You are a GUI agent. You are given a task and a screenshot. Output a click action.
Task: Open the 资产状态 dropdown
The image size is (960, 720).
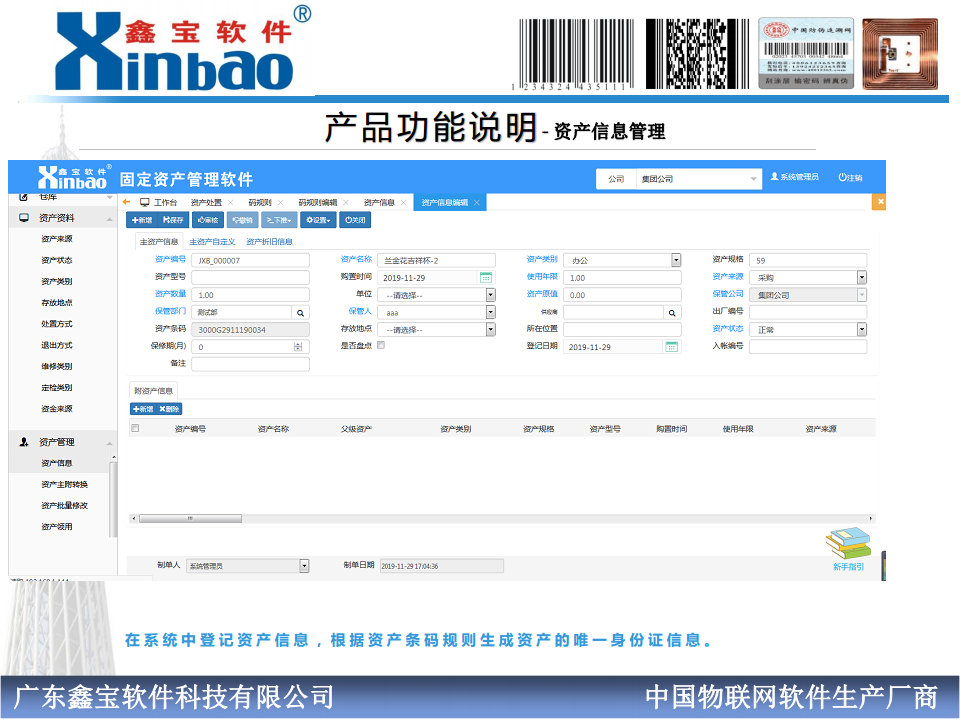862,329
